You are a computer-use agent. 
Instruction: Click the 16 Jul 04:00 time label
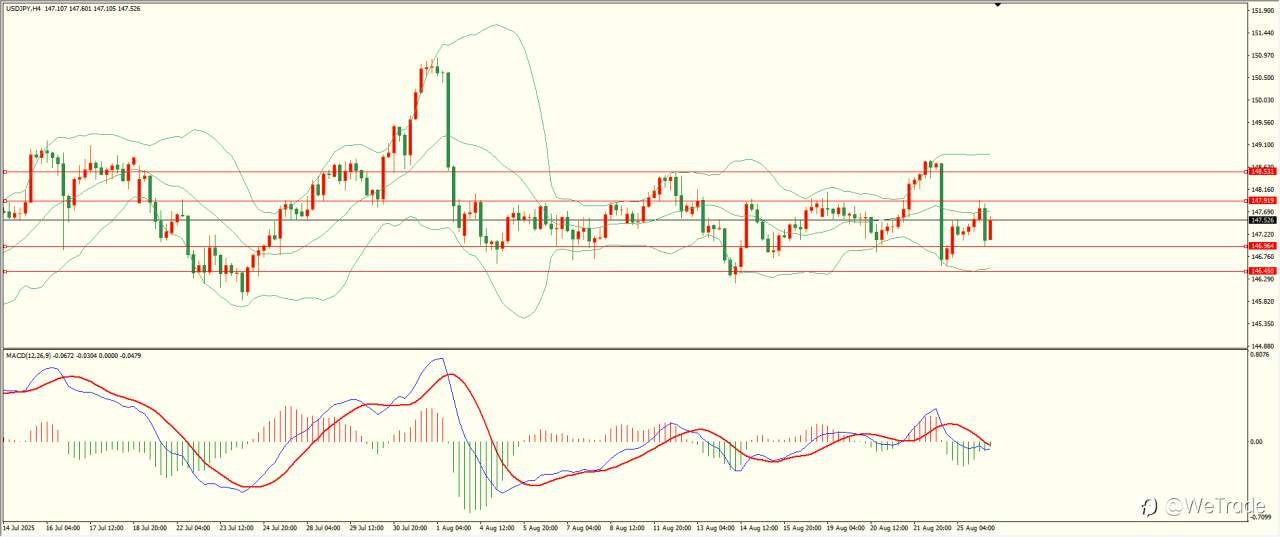(x=63, y=527)
